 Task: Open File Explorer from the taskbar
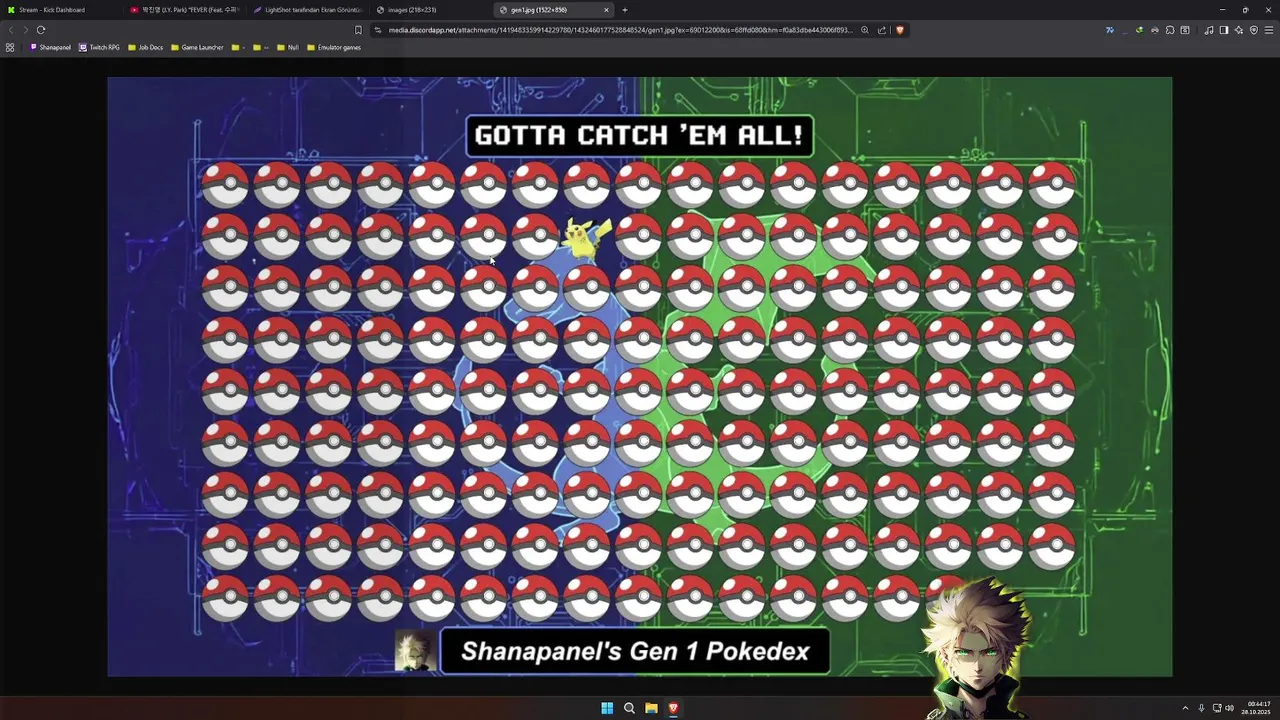click(651, 708)
